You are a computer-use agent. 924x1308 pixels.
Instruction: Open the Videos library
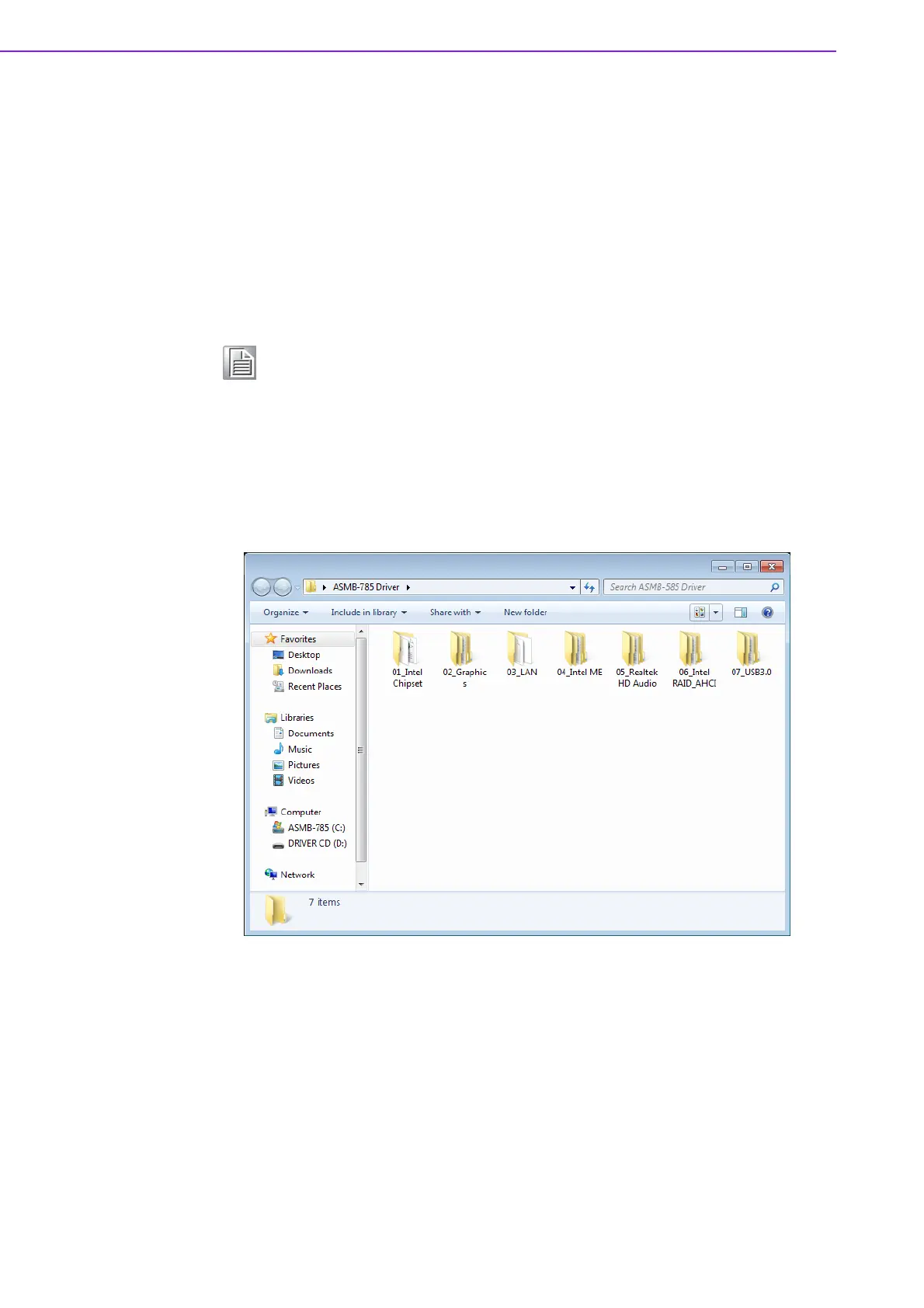click(300, 781)
